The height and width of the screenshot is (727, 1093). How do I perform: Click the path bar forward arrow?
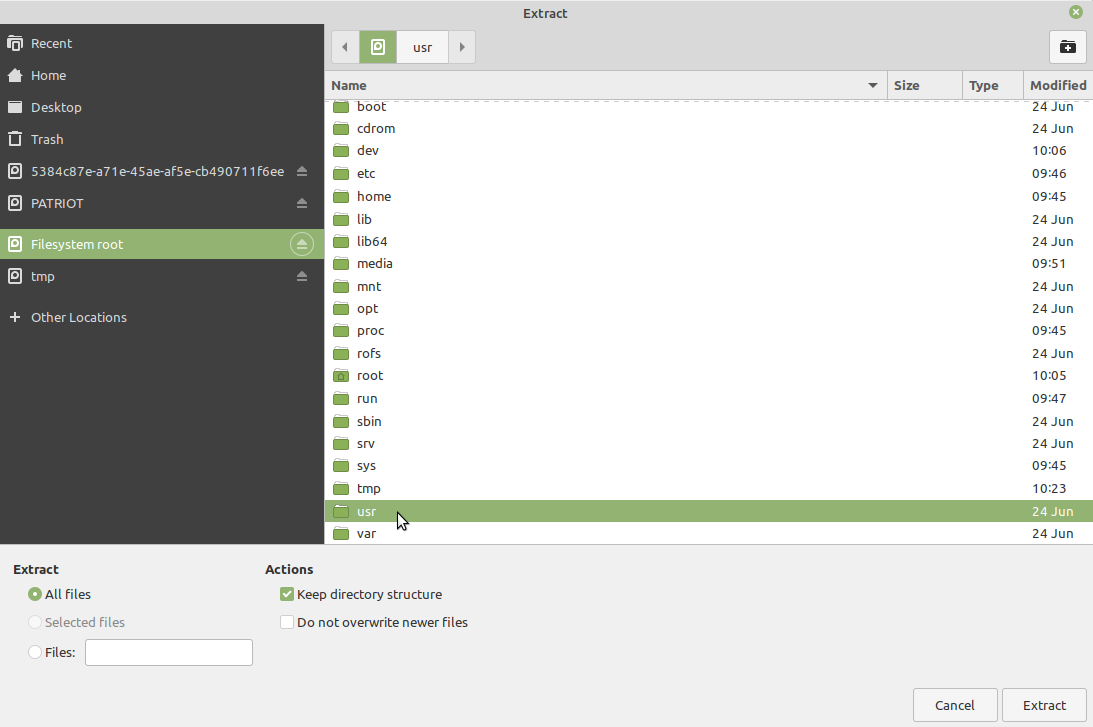462,47
